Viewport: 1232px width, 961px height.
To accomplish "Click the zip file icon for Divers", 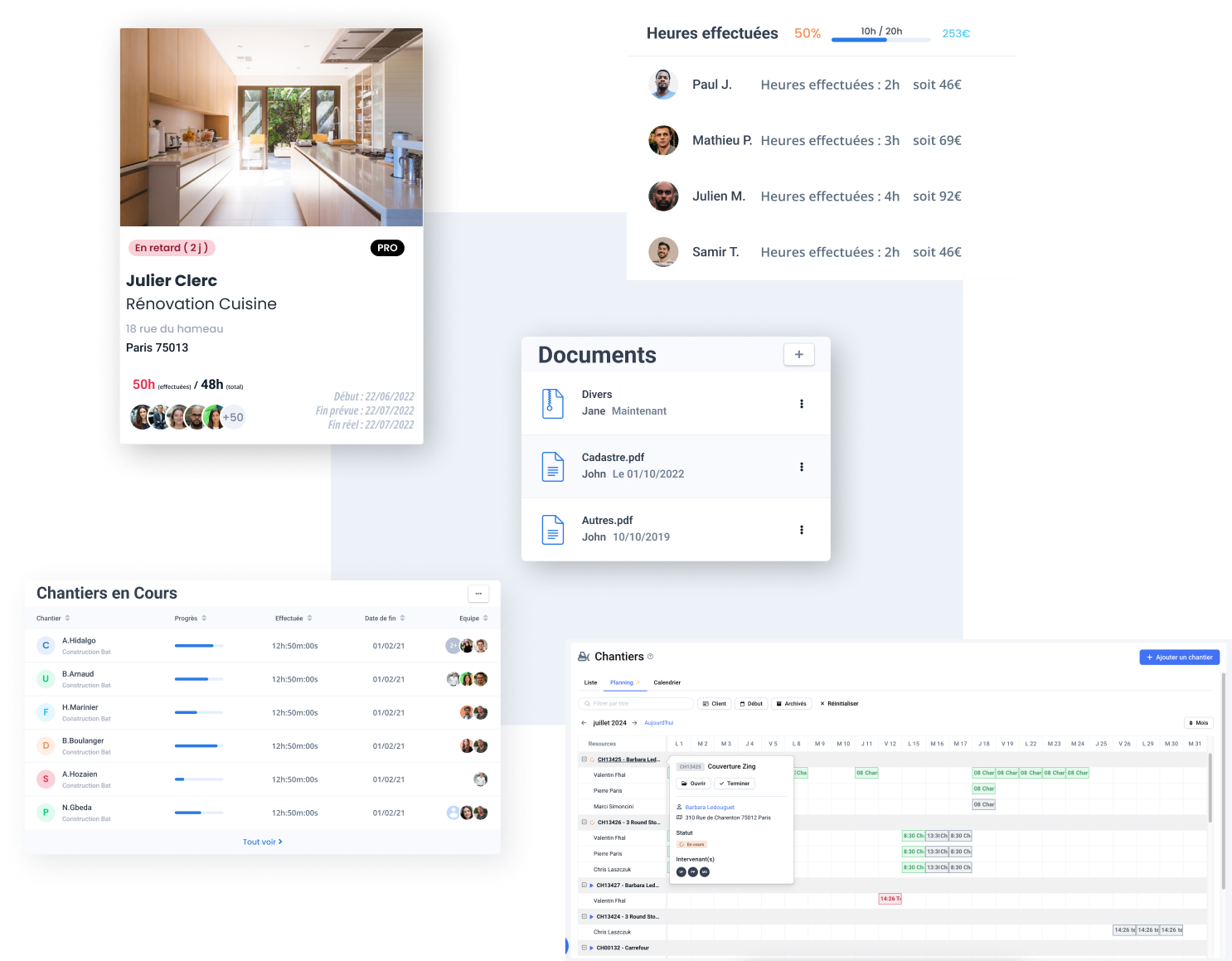I will click(x=553, y=403).
